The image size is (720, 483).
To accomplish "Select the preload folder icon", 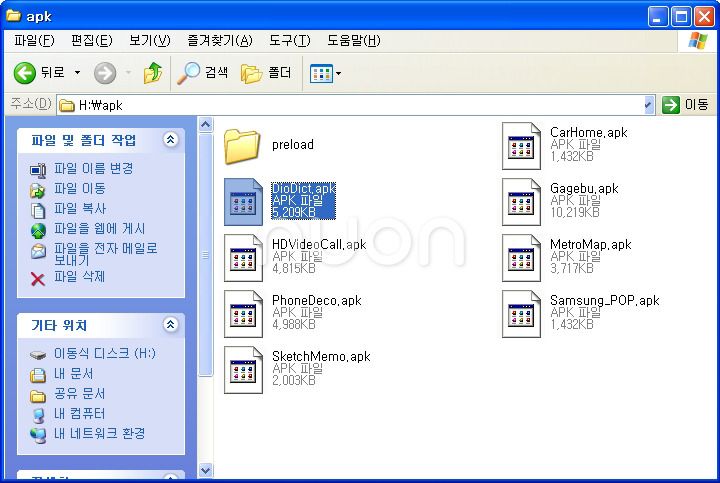I will 242,146.
